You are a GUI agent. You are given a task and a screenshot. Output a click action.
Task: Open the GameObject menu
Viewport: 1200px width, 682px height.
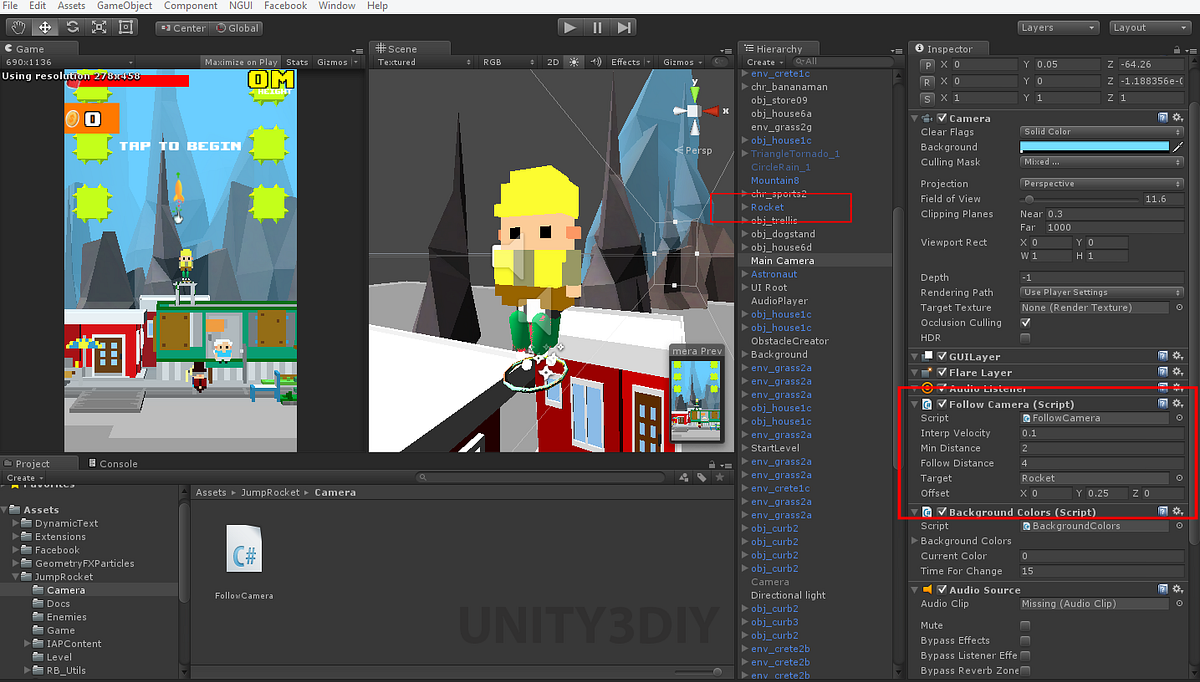(x=126, y=5)
